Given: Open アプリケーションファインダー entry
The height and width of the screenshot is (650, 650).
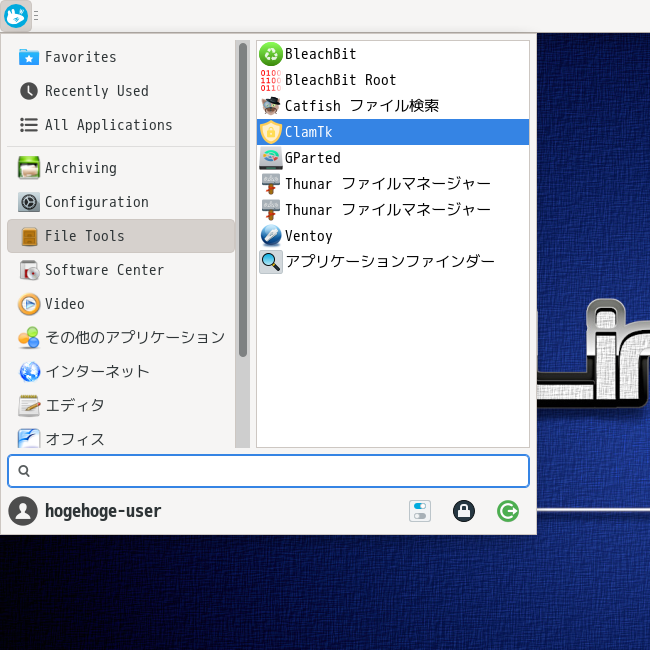Looking at the screenshot, I should click(393, 262).
